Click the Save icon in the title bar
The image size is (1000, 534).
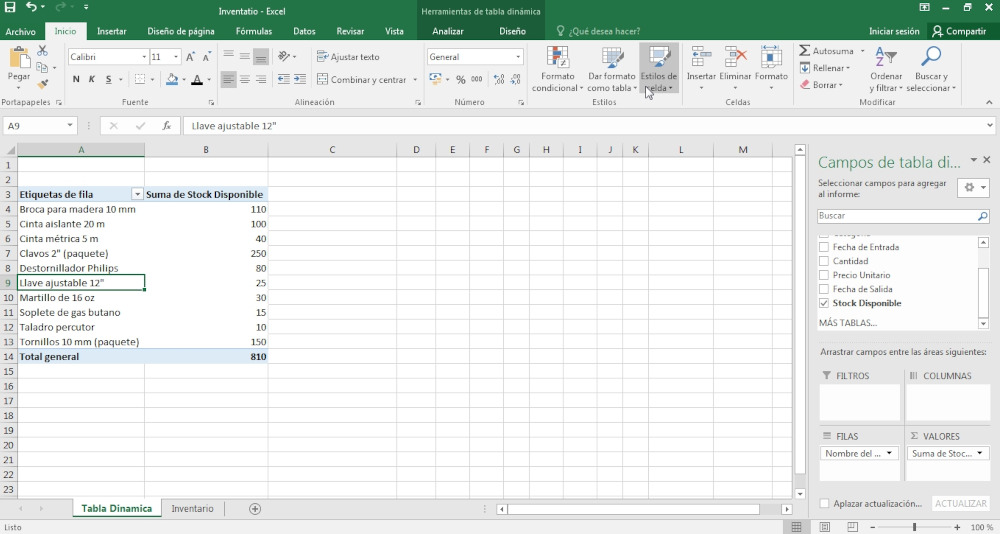point(10,8)
